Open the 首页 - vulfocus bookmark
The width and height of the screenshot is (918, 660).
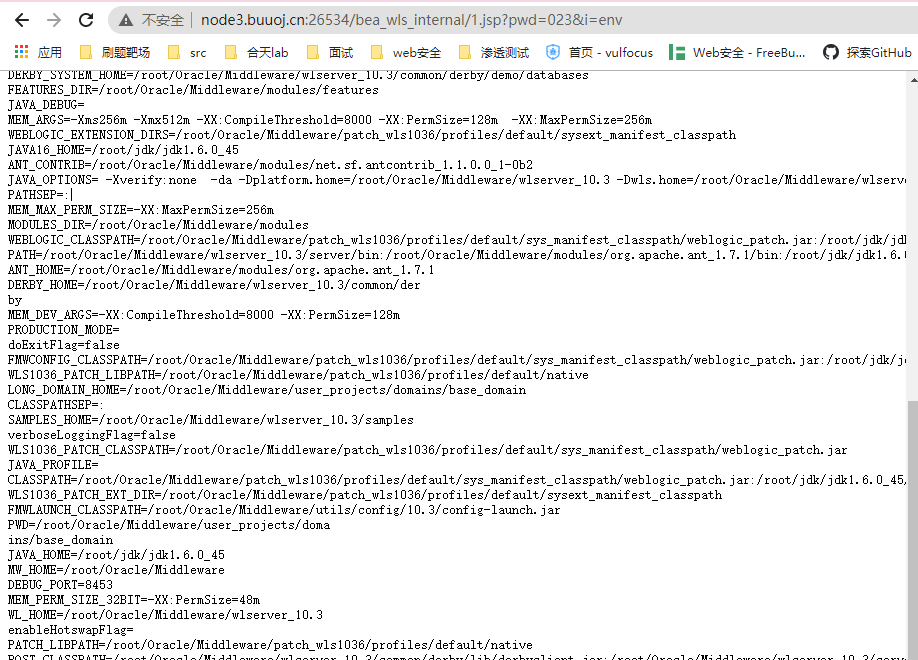tap(601, 52)
